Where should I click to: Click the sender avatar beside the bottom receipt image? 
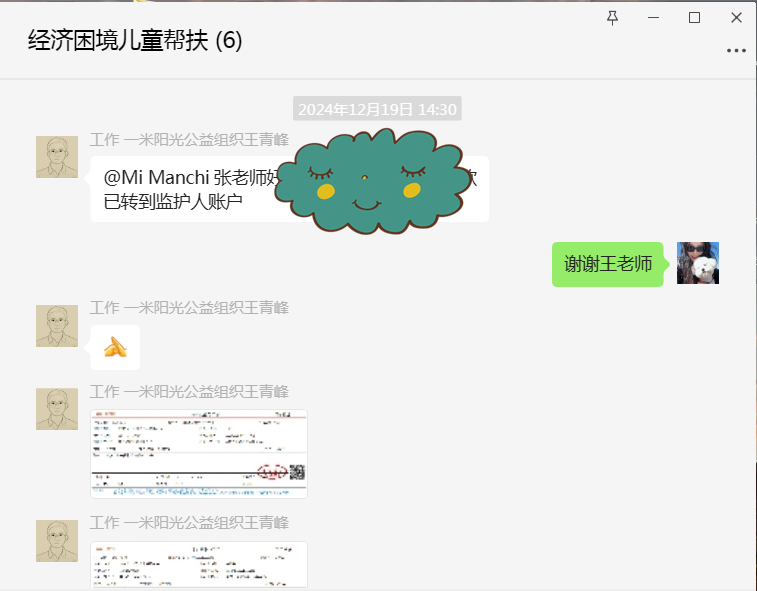[57, 541]
